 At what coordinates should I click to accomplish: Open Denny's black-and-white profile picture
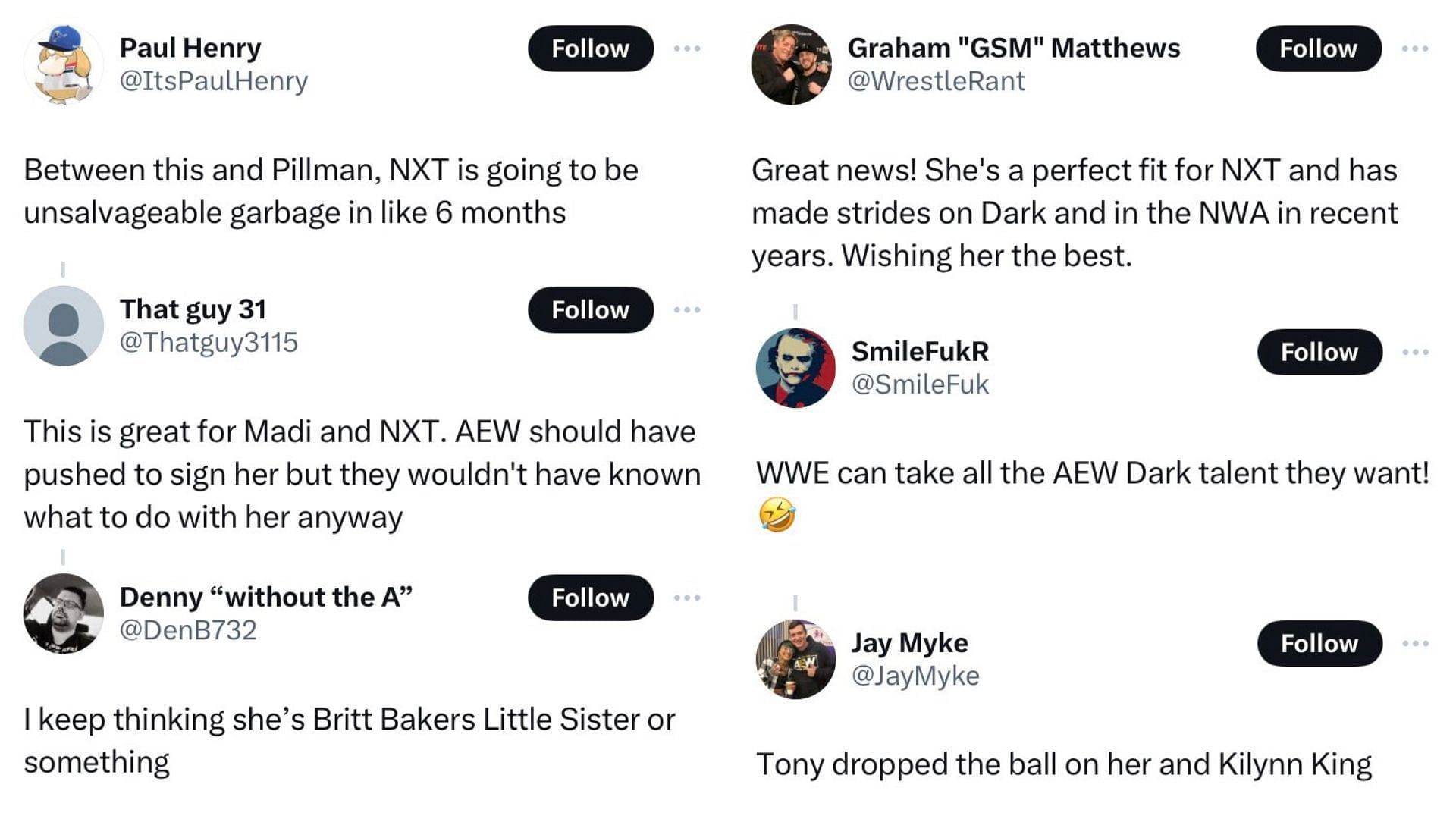(64, 613)
